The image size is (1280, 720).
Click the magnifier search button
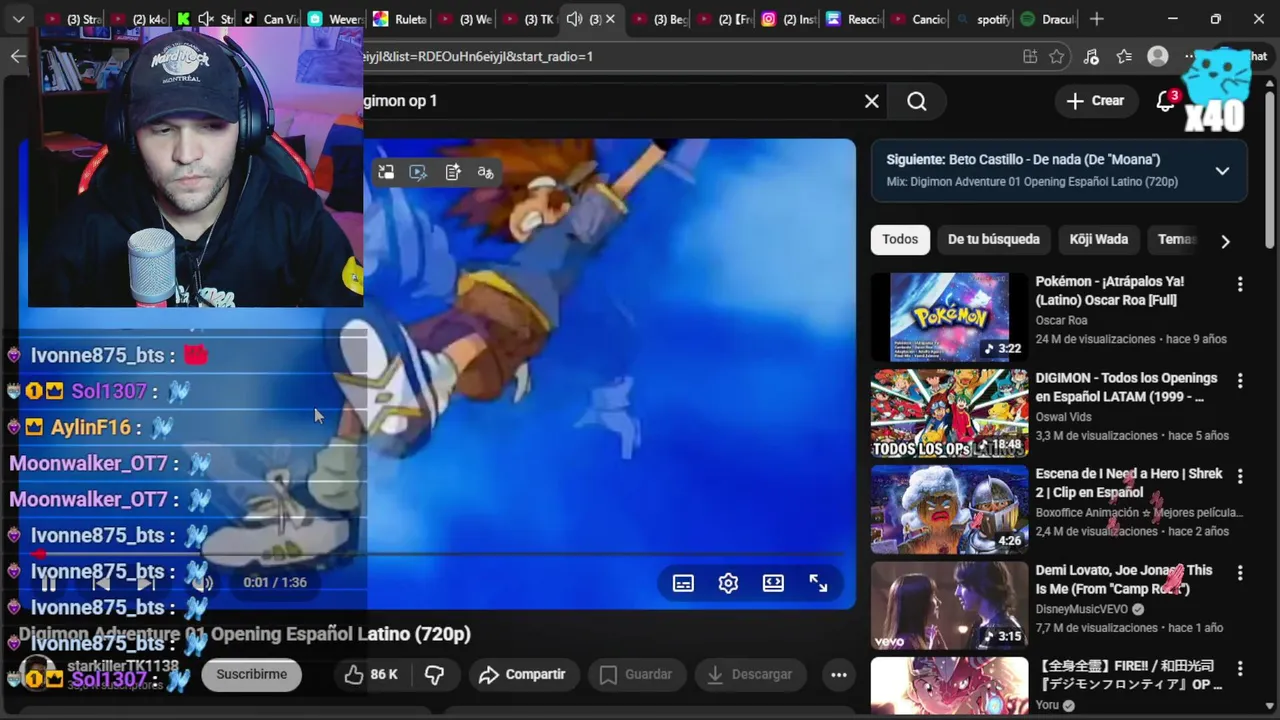point(917,101)
